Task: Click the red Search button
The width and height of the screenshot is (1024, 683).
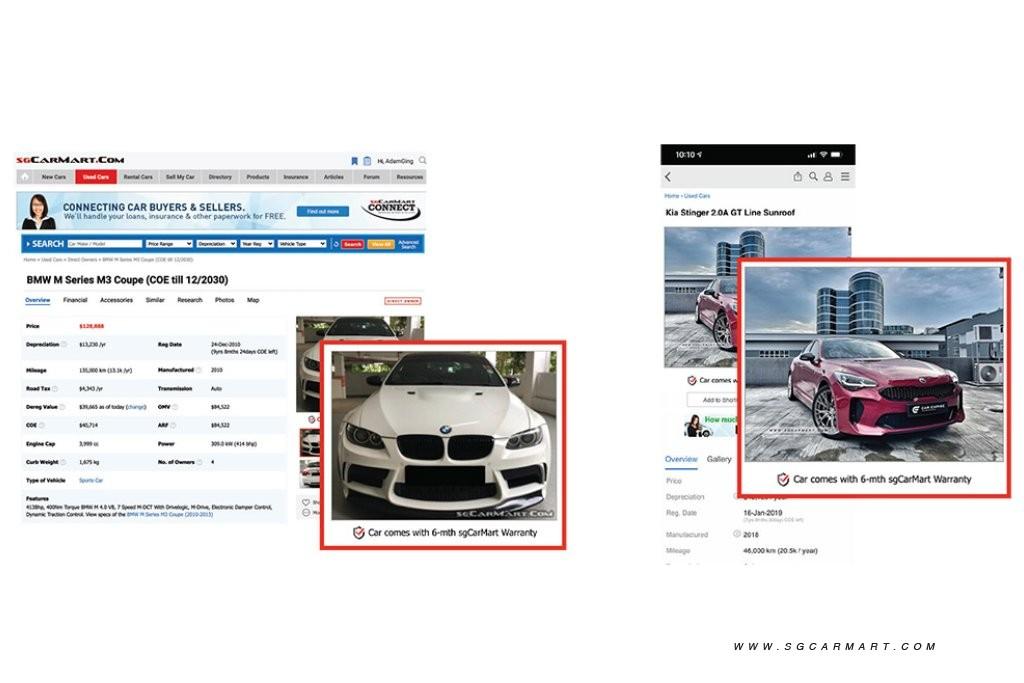Action: point(353,244)
